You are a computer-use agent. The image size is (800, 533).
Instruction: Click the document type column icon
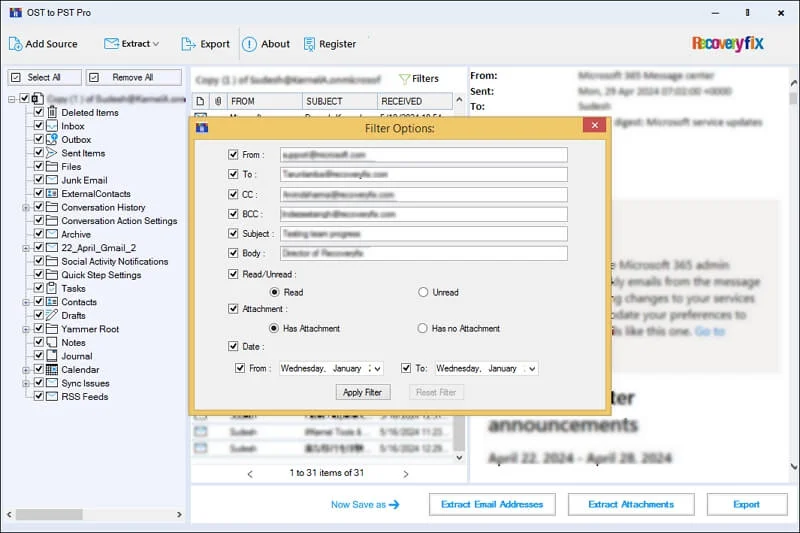tap(201, 101)
